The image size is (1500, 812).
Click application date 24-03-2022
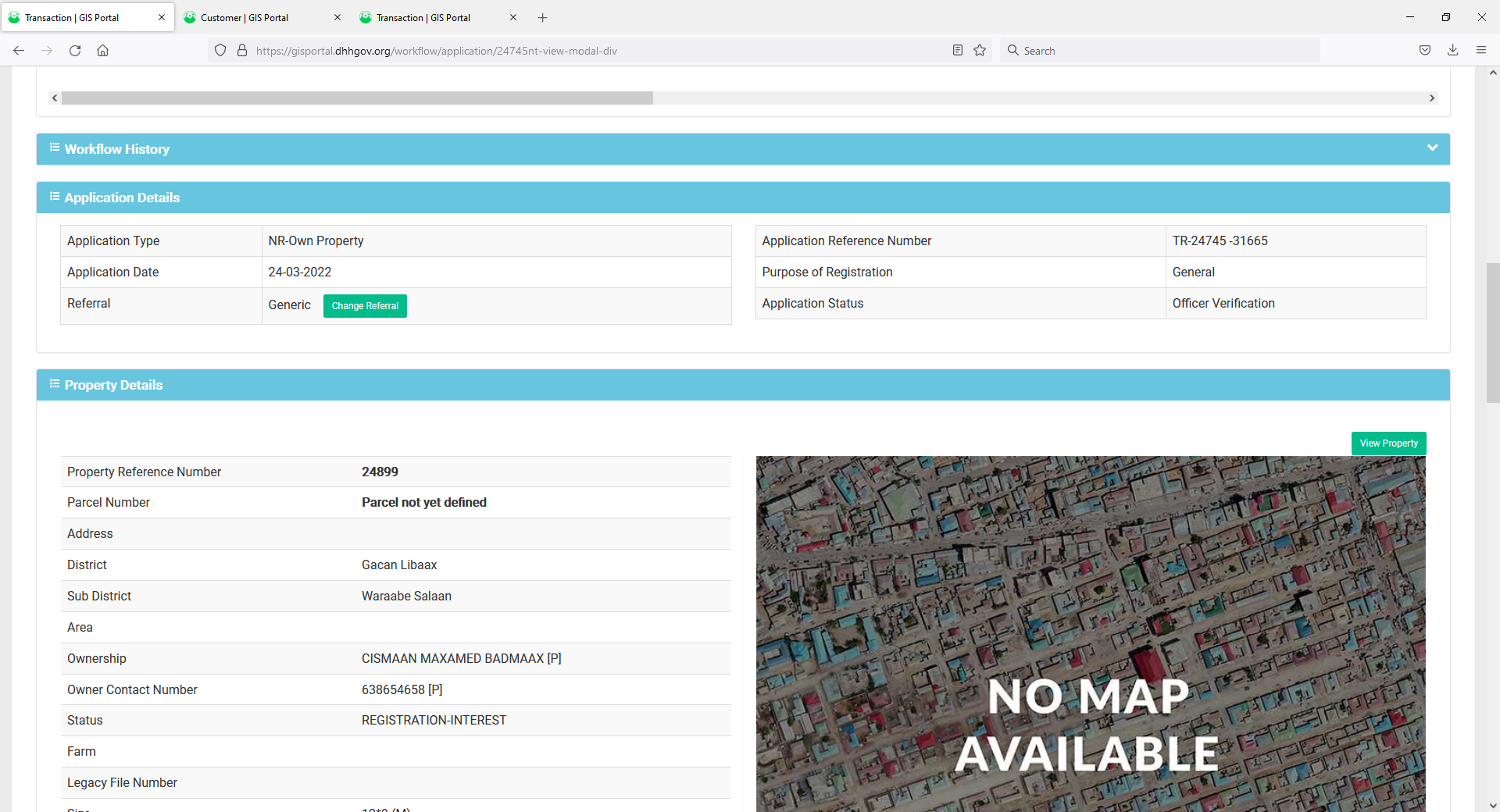(x=299, y=272)
